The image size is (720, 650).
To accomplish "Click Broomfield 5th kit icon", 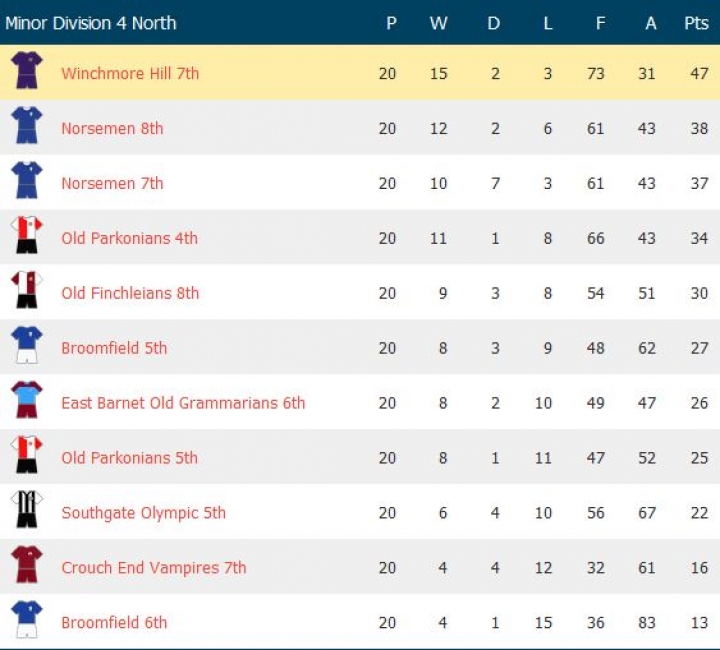I will click(x=27, y=347).
